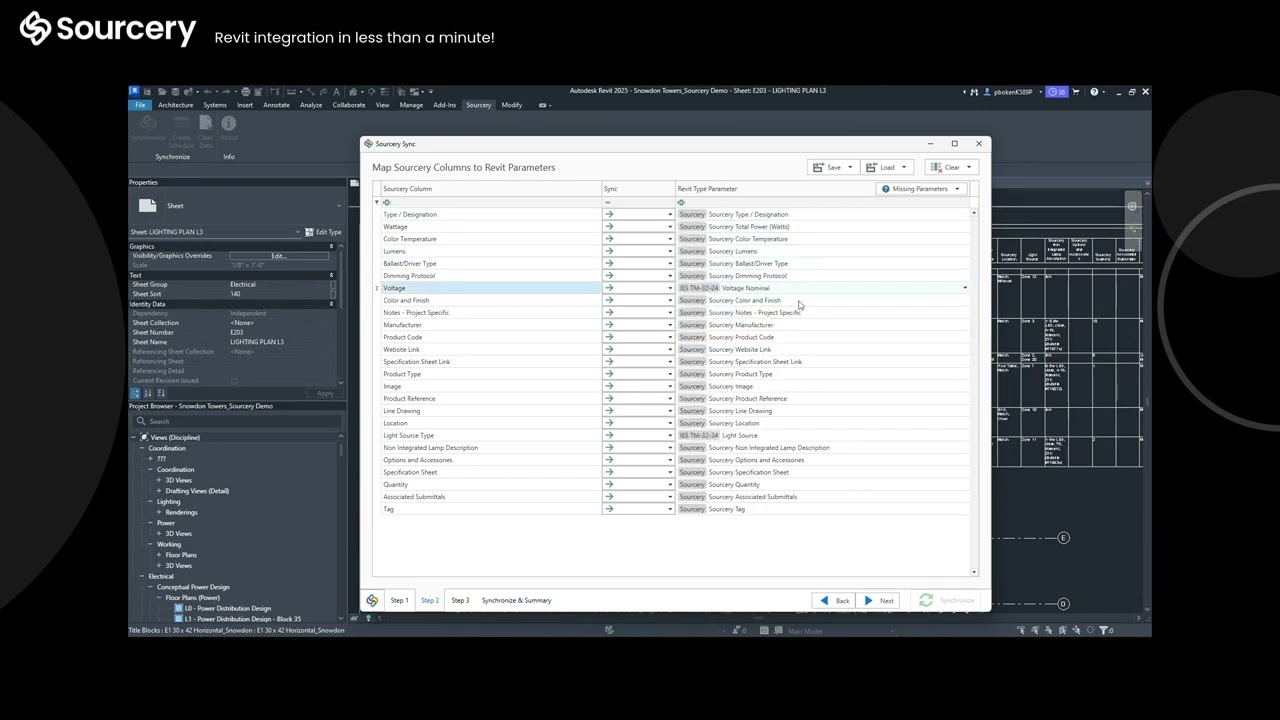Viewport: 1280px width, 720px height.
Task: Switch to the Architecture ribbon tab
Action: tap(175, 105)
